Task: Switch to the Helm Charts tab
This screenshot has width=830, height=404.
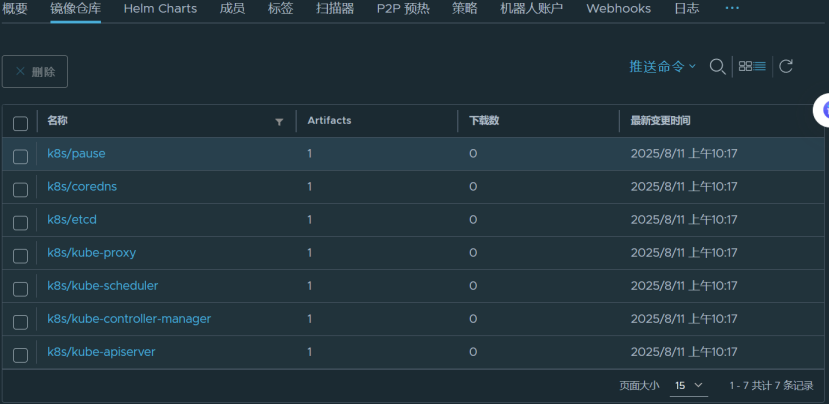Action: point(160,8)
